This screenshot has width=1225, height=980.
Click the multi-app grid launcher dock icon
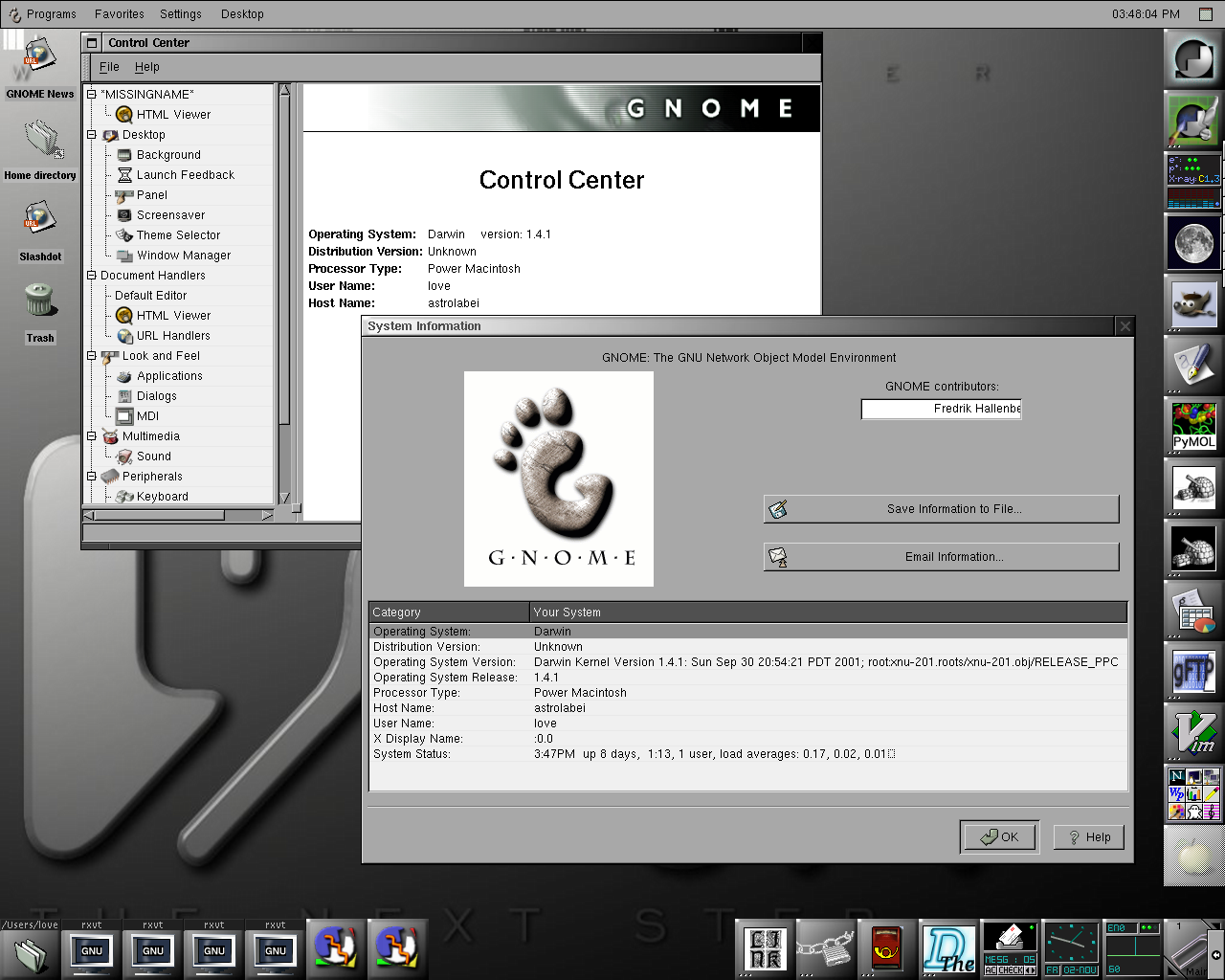click(1193, 794)
